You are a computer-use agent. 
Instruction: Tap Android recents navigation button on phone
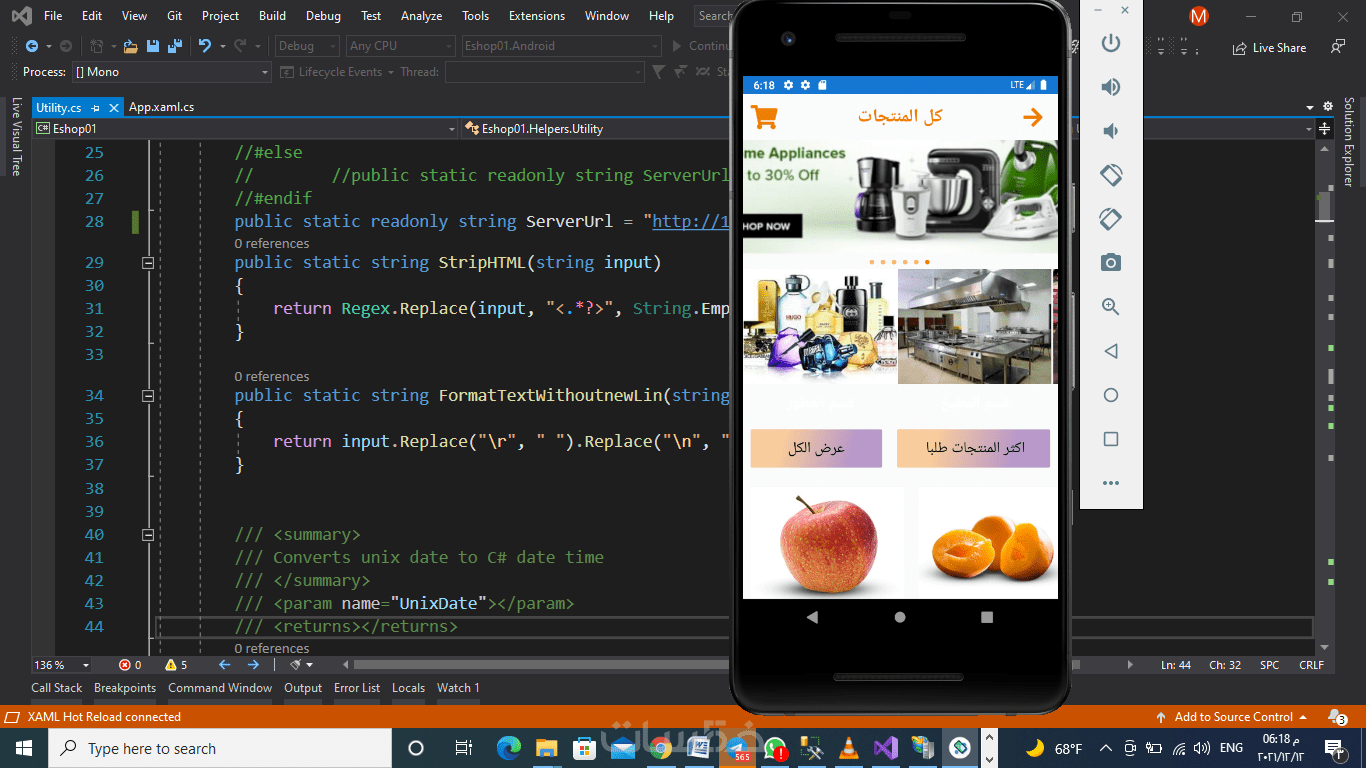(987, 617)
